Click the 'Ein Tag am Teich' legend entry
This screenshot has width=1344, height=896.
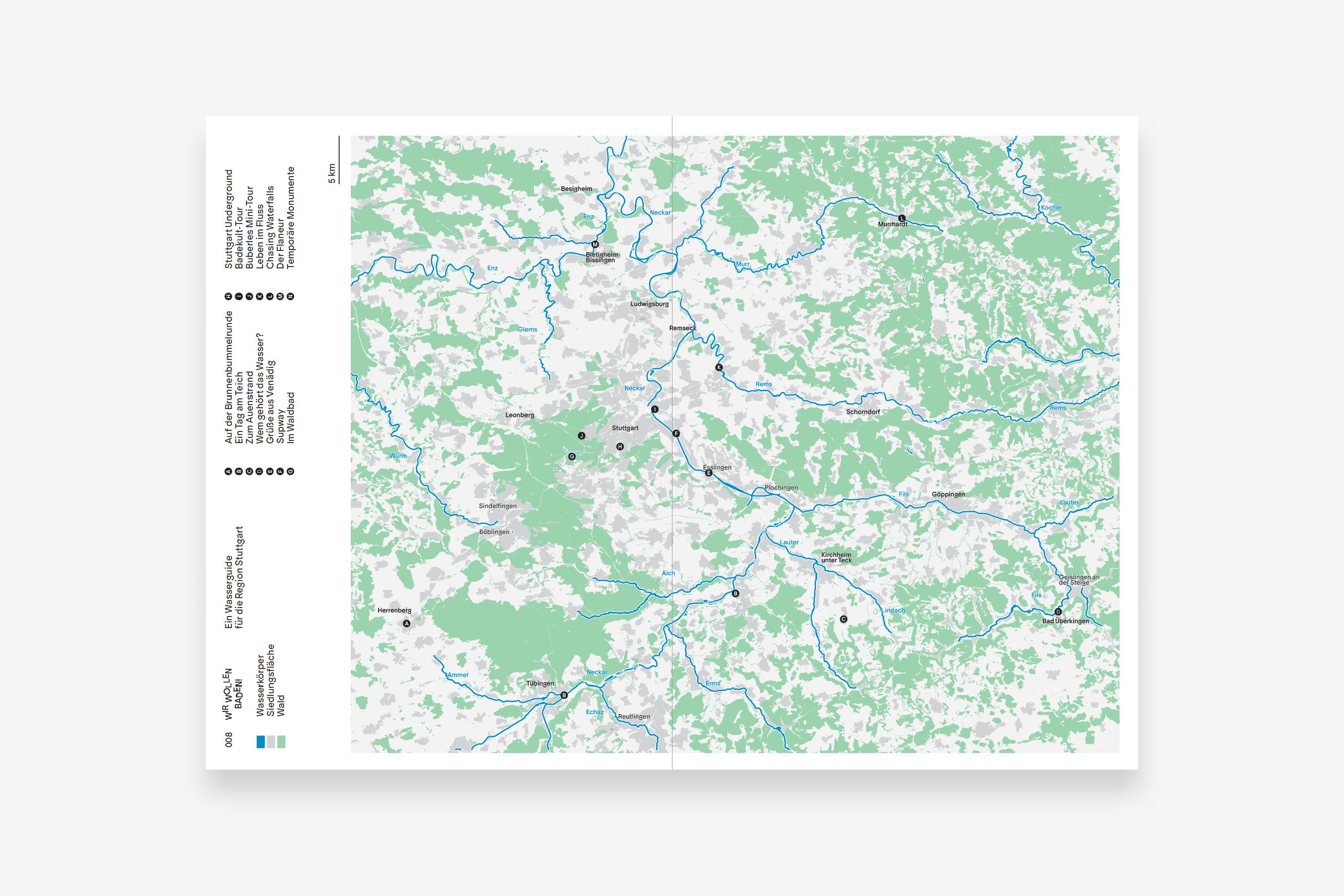coord(239,408)
